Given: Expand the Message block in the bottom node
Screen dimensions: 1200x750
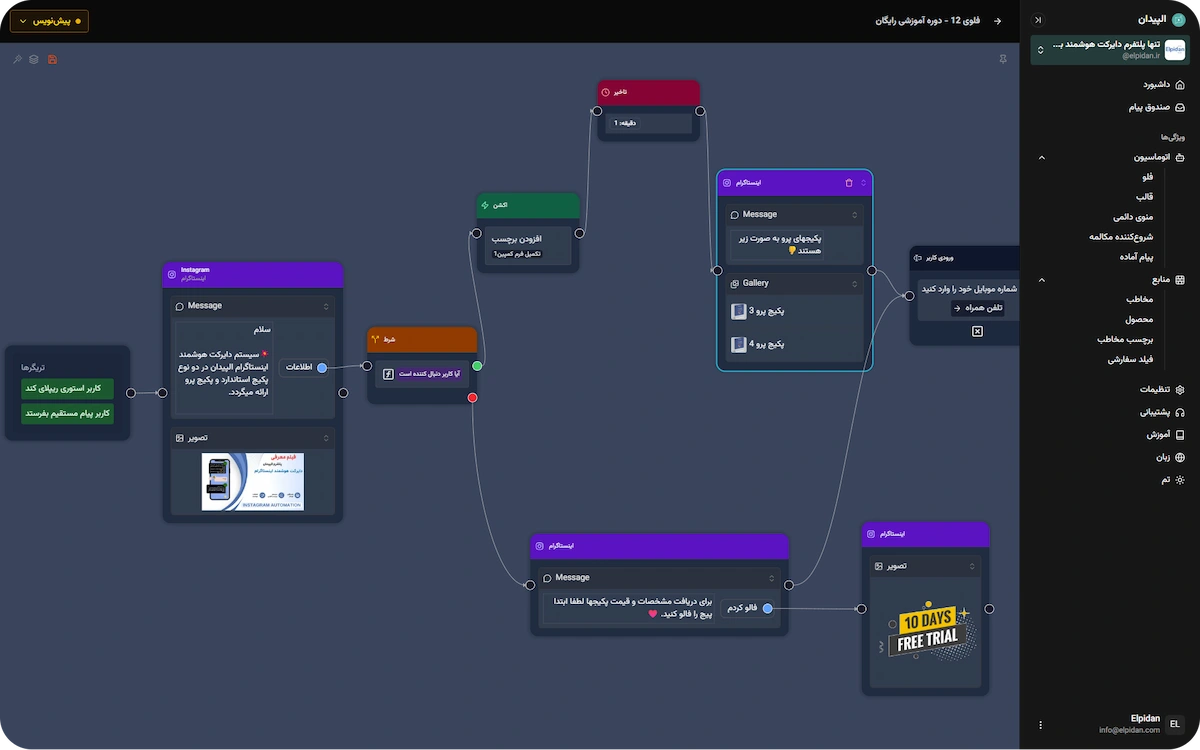Looking at the screenshot, I should (772, 577).
